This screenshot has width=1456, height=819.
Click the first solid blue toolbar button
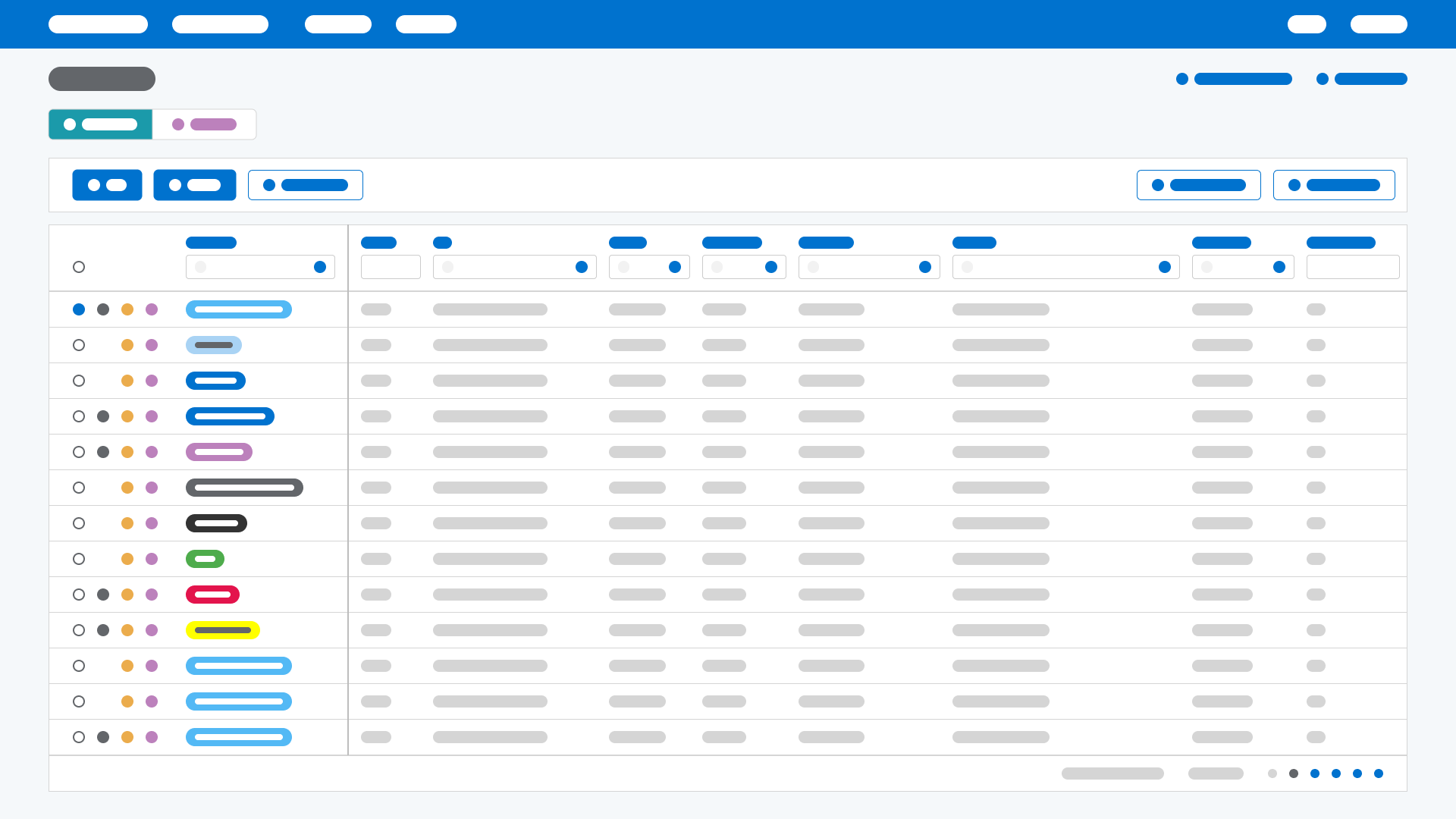pyautogui.click(x=107, y=185)
